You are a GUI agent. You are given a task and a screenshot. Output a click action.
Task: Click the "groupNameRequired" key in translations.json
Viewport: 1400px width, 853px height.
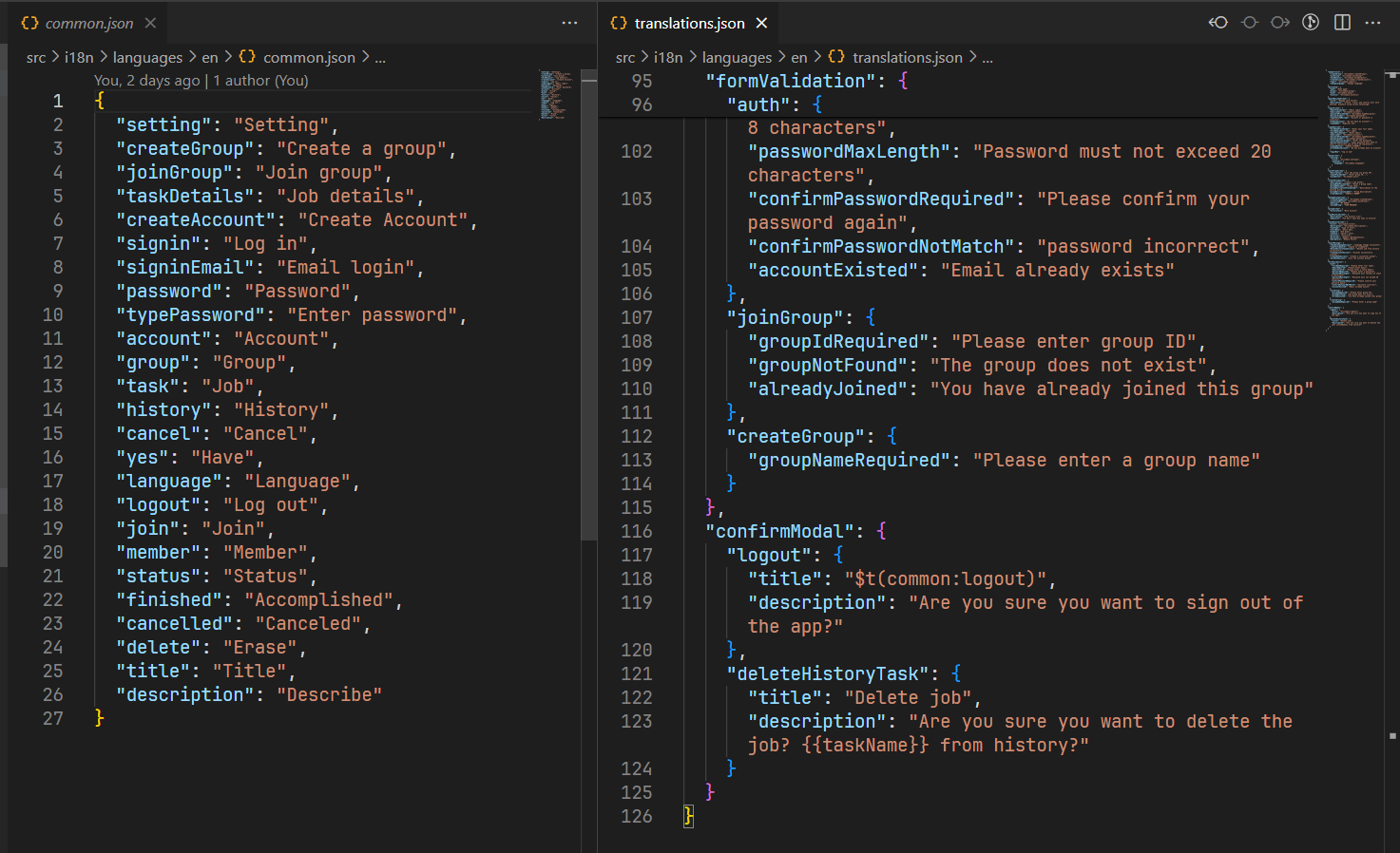point(850,460)
